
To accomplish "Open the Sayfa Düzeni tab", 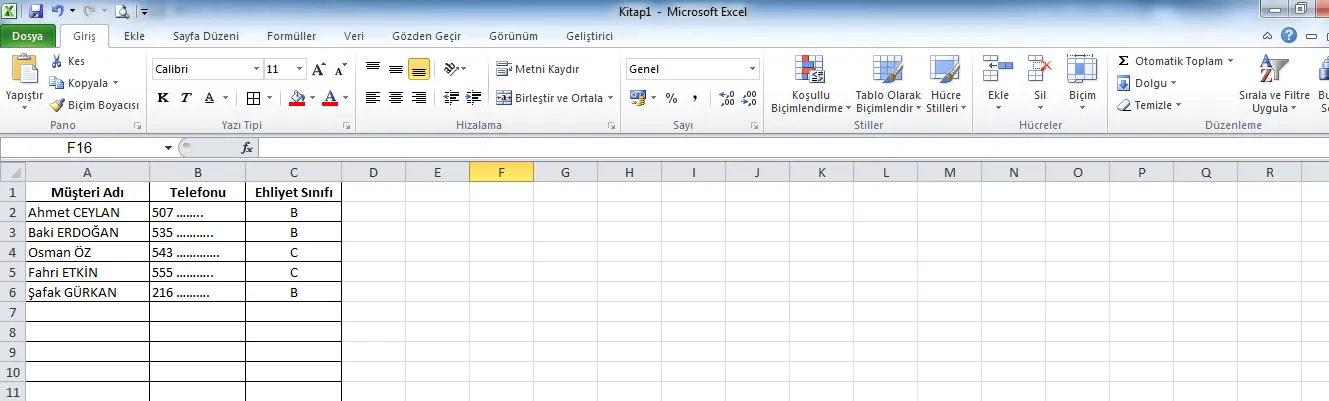I will pos(206,36).
